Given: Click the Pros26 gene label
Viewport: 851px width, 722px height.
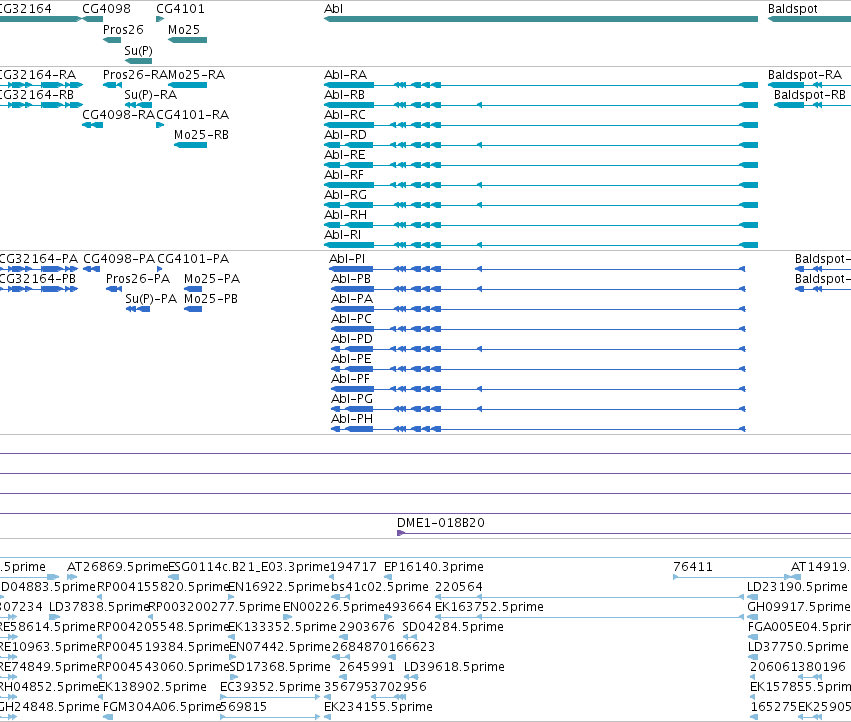Looking at the screenshot, I should pos(123,30).
